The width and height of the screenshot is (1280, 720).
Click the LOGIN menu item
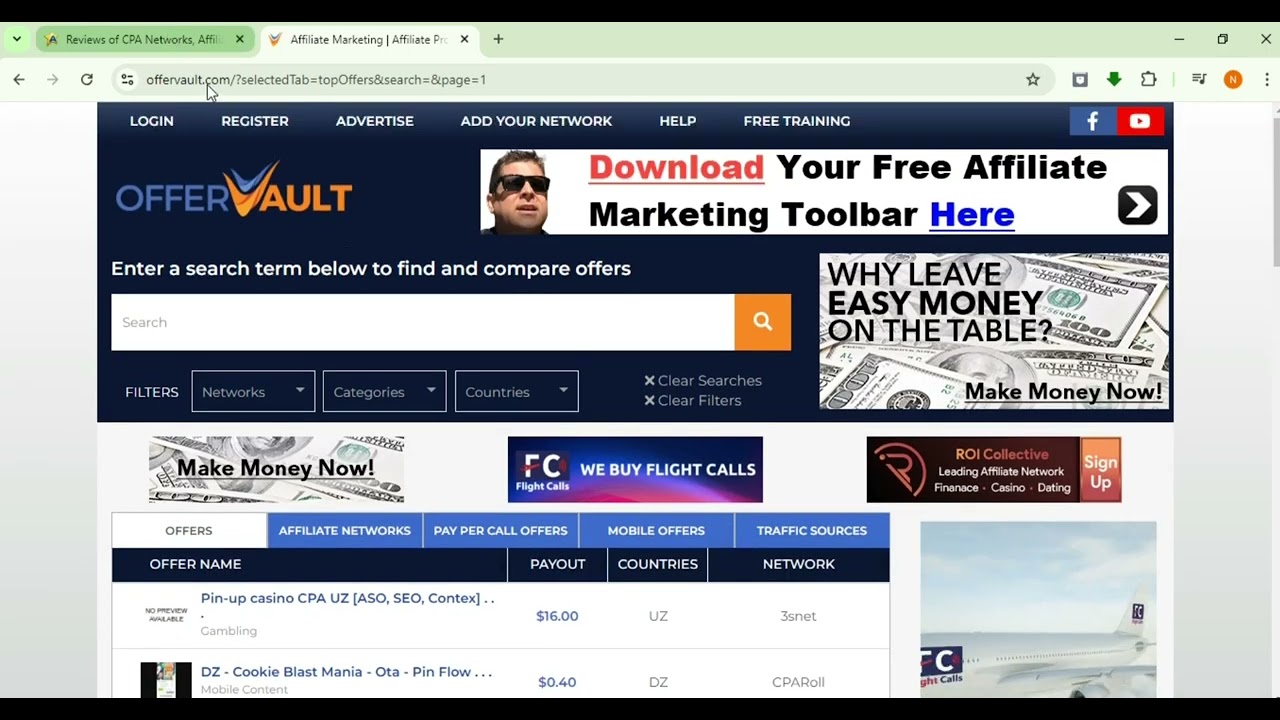[152, 121]
